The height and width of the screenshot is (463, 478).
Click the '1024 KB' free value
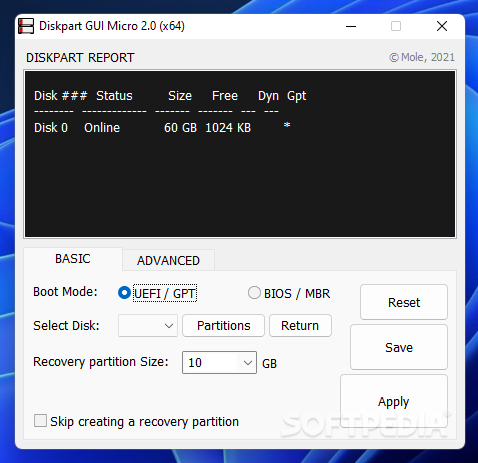tap(228, 128)
